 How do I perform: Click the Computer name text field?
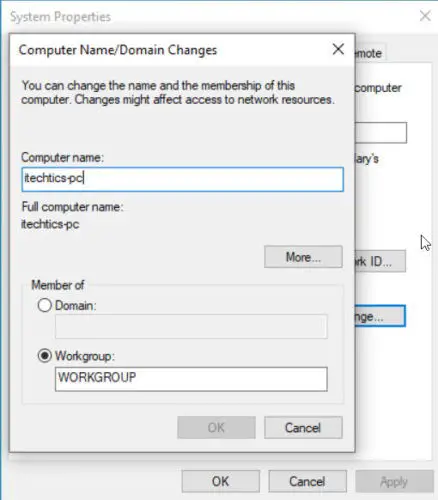pyautogui.click(x=182, y=179)
